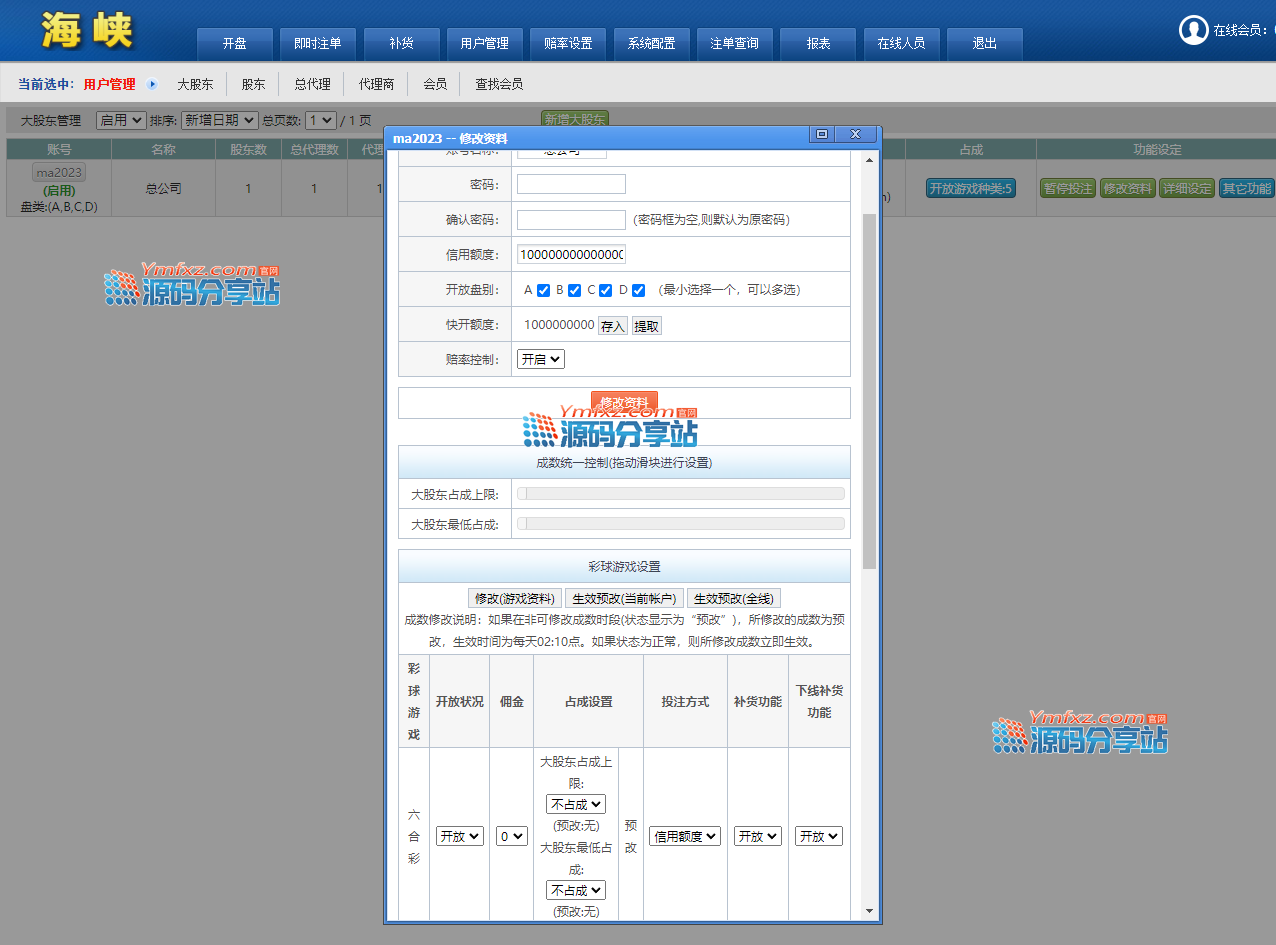The image size is (1276, 945).
Task: Click the 大股东占成上限 slider
Action: point(680,493)
